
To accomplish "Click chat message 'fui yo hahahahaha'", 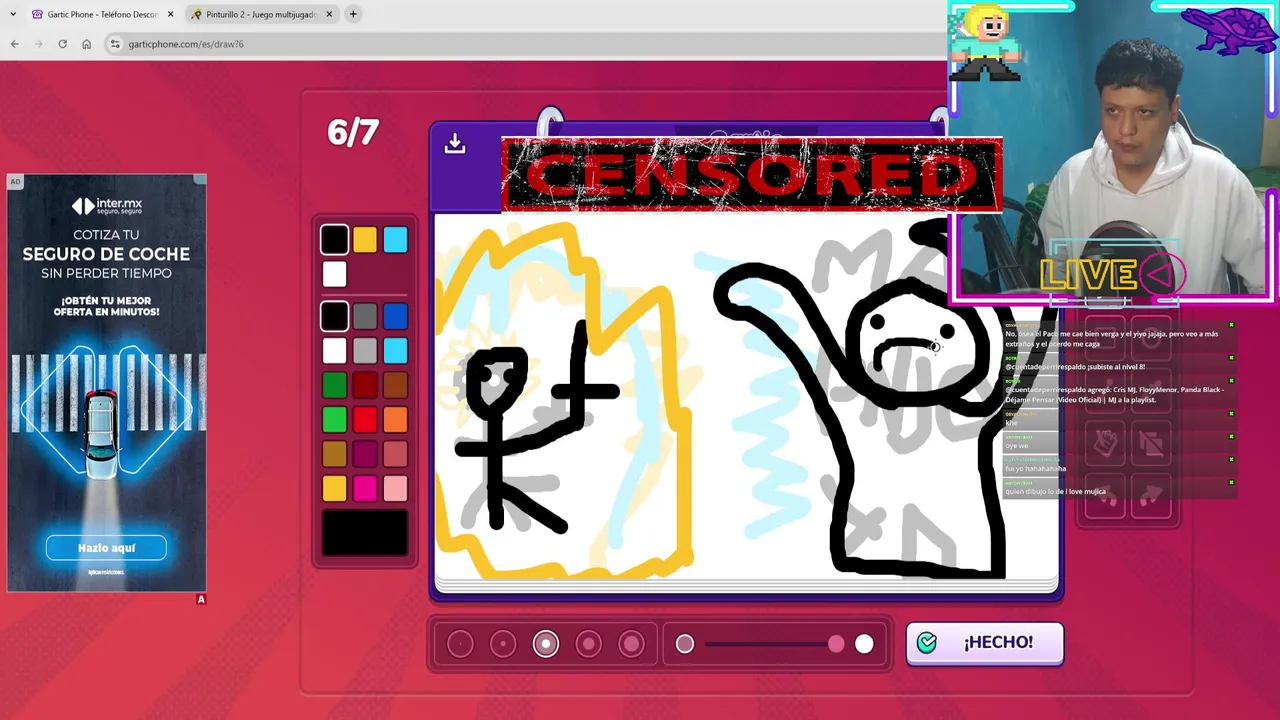I will 1036,468.
